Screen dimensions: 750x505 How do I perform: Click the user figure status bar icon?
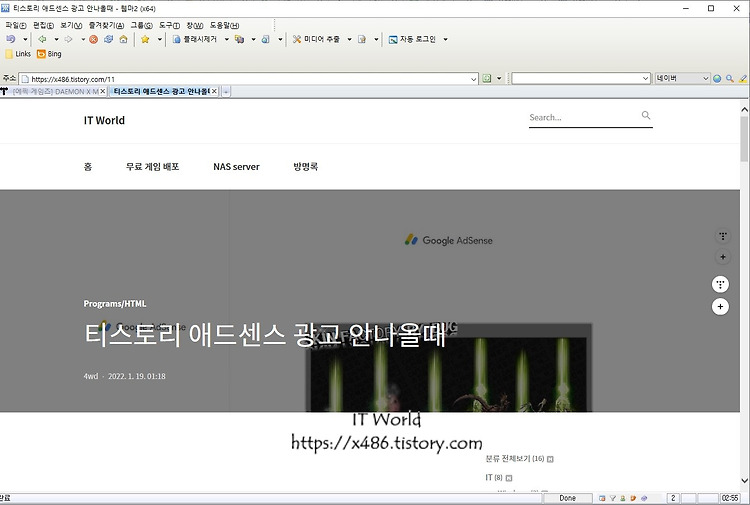623,498
